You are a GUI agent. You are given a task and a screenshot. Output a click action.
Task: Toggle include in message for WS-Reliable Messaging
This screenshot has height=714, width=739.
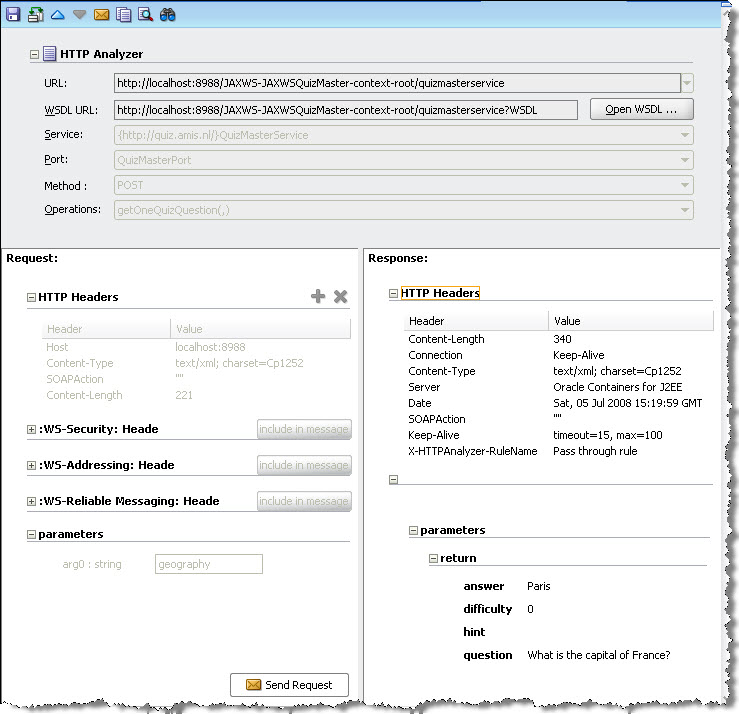coord(304,501)
